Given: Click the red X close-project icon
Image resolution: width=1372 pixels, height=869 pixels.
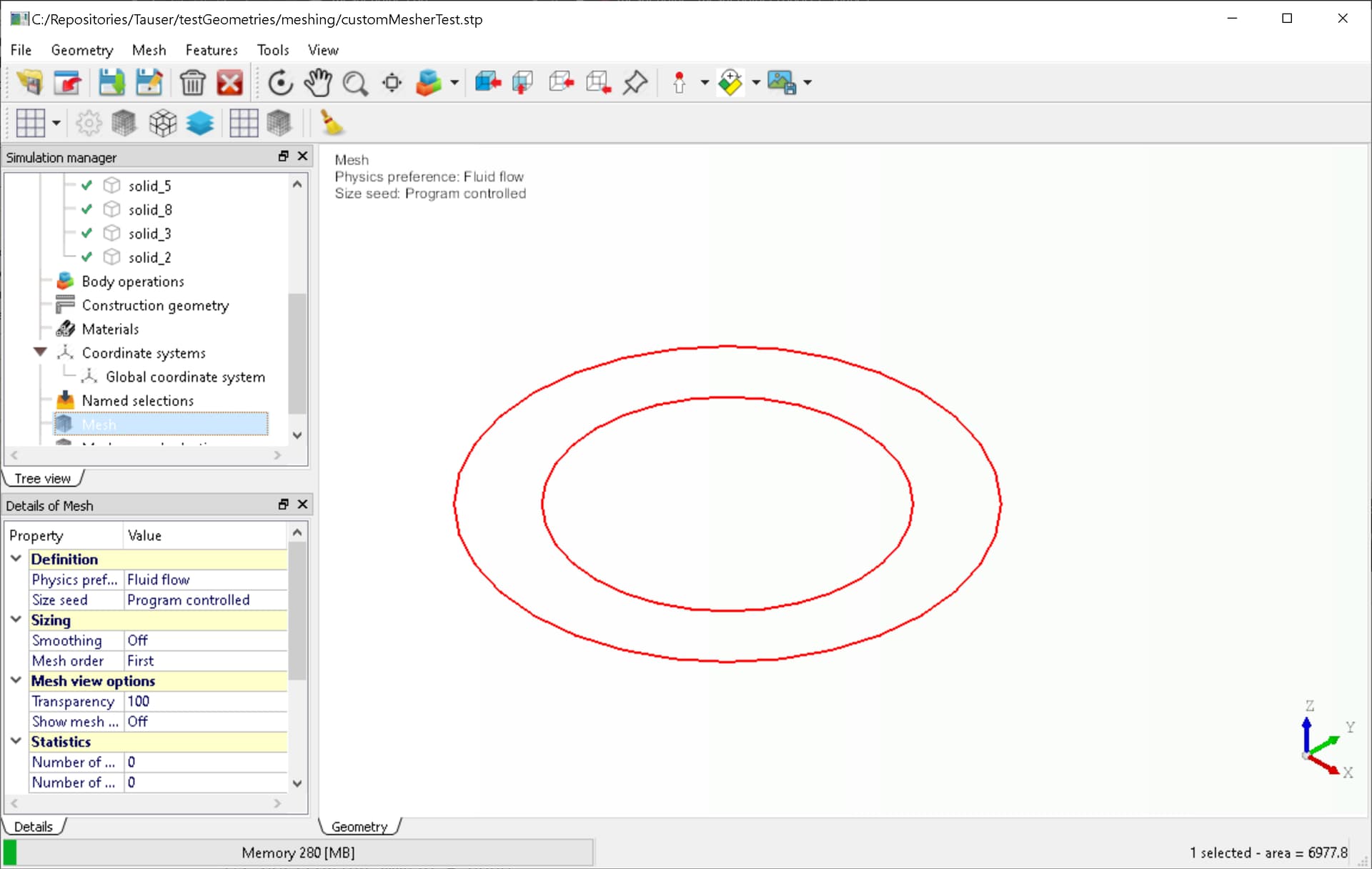Looking at the screenshot, I should tap(229, 83).
